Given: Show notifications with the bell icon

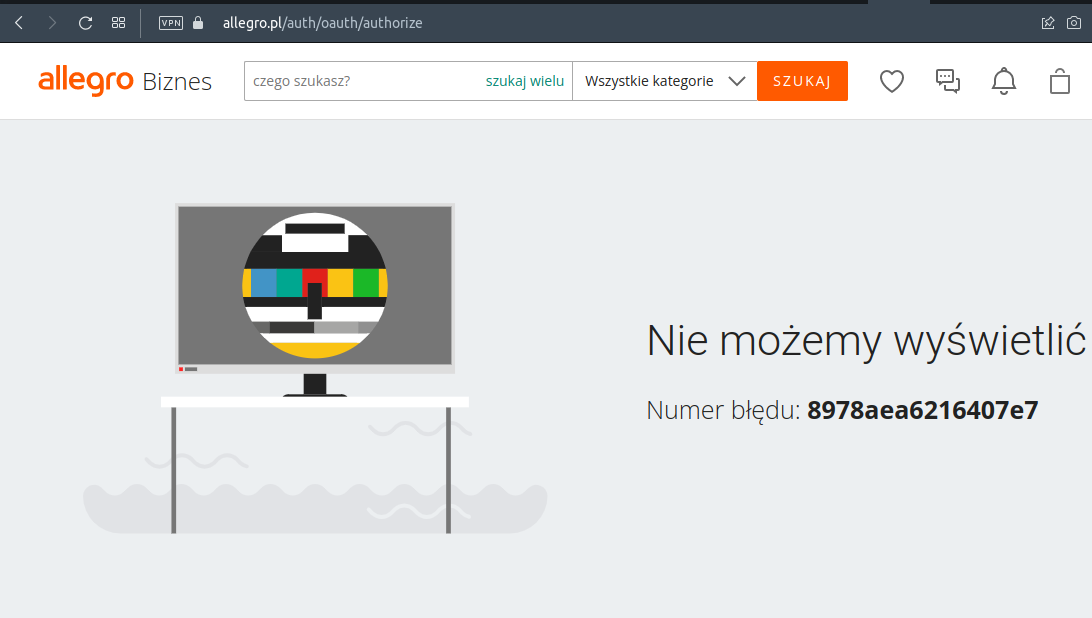Looking at the screenshot, I should tap(1004, 82).
